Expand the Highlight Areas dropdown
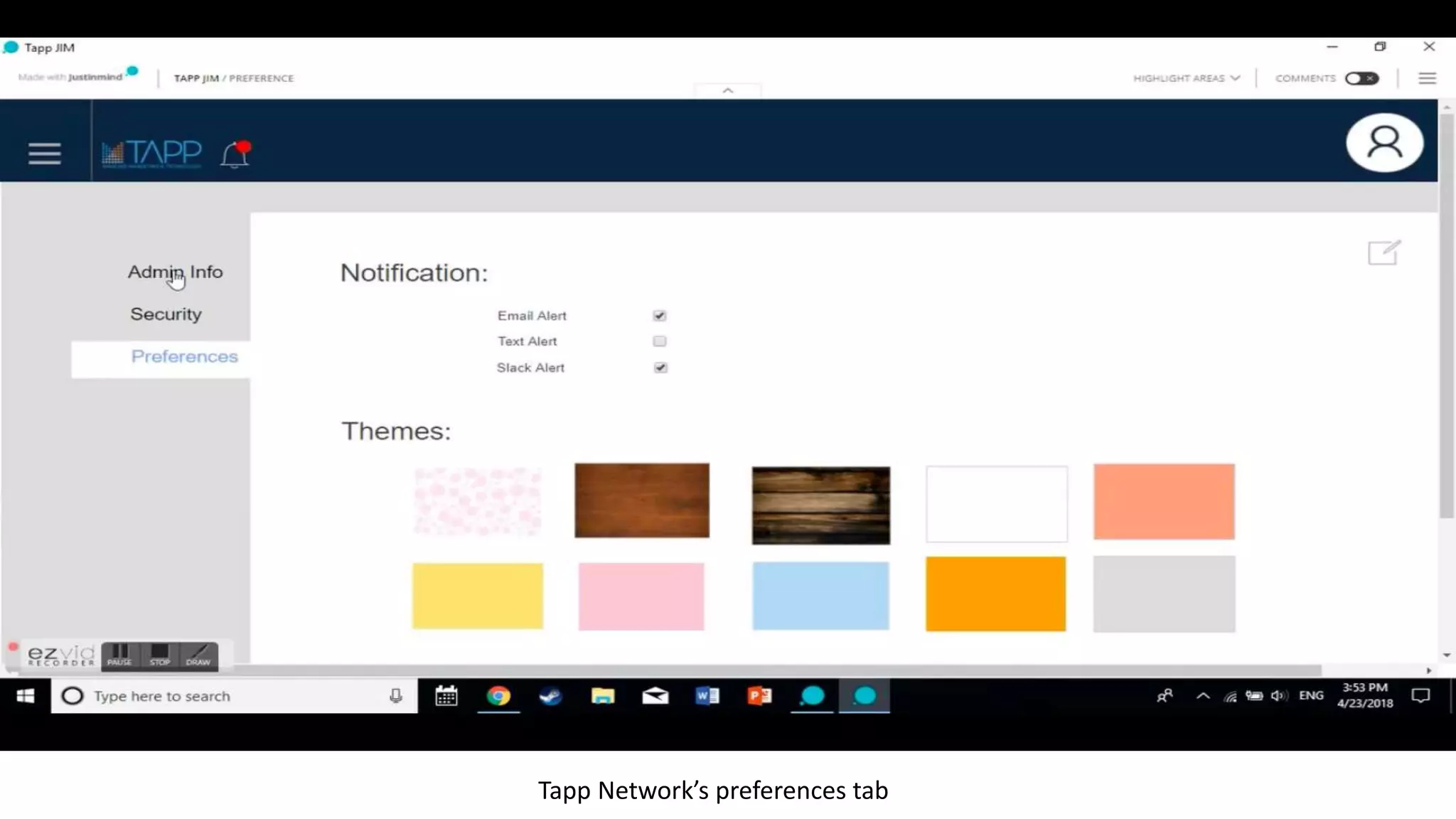The width and height of the screenshot is (1456, 819). coord(1187,78)
